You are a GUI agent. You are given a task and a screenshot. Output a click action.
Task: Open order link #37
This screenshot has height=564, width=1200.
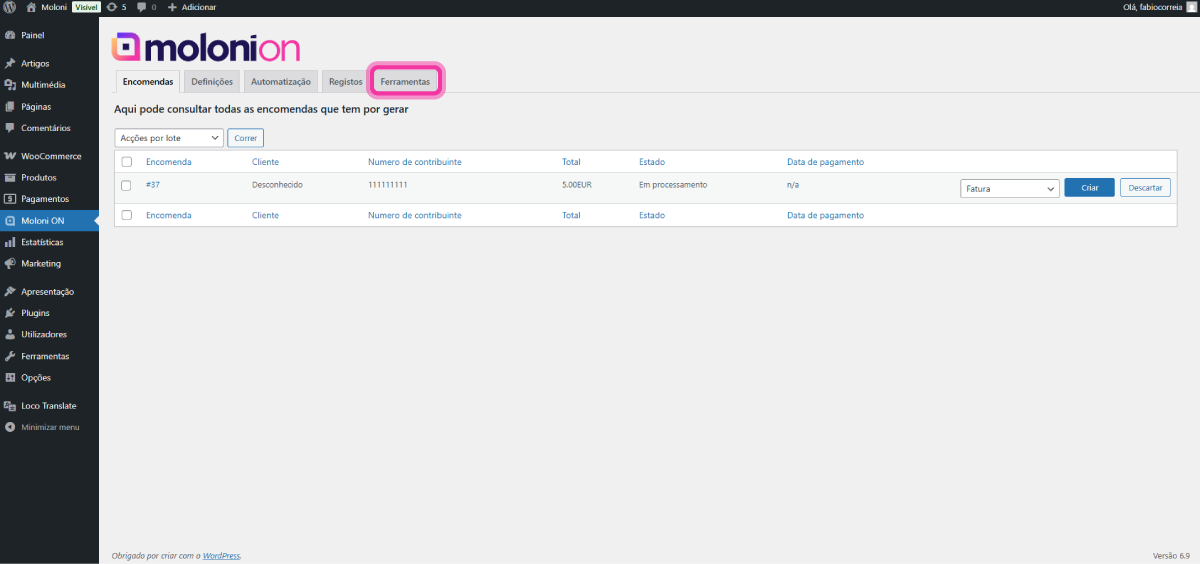click(153, 185)
